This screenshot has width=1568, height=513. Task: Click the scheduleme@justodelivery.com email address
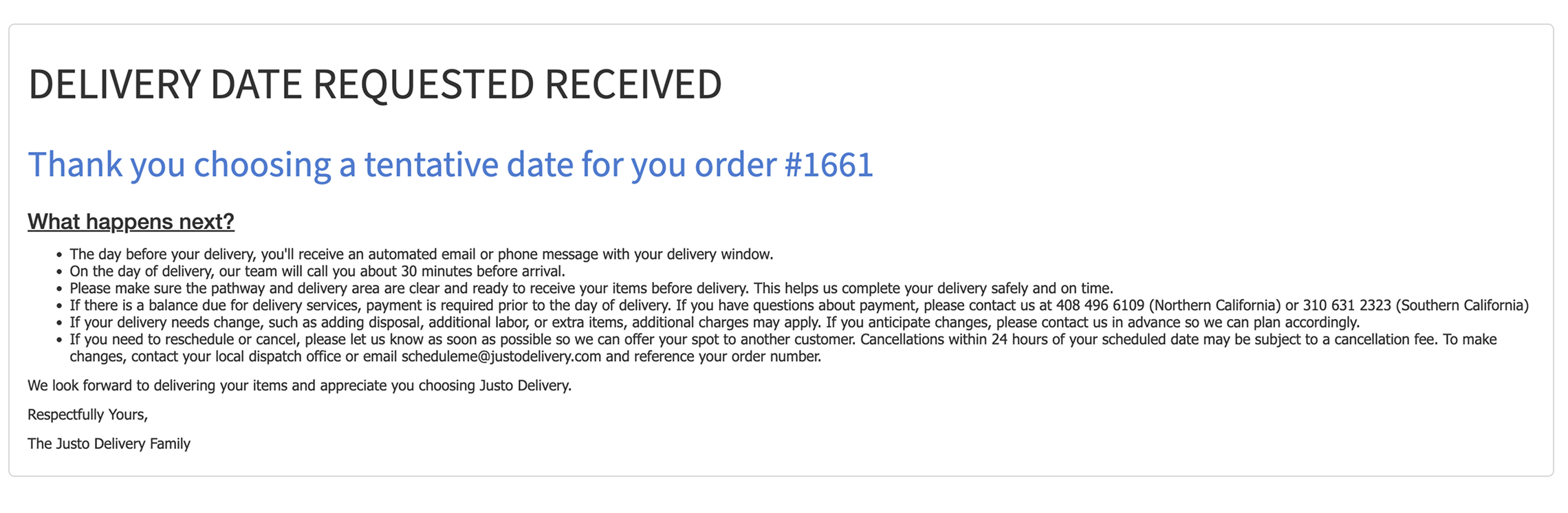point(501,357)
